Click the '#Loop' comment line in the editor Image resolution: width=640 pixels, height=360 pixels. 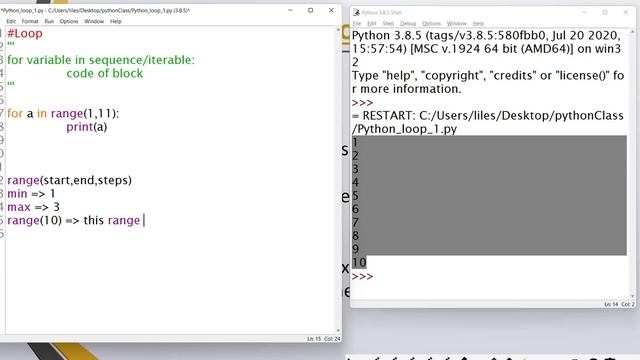[x=25, y=33]
